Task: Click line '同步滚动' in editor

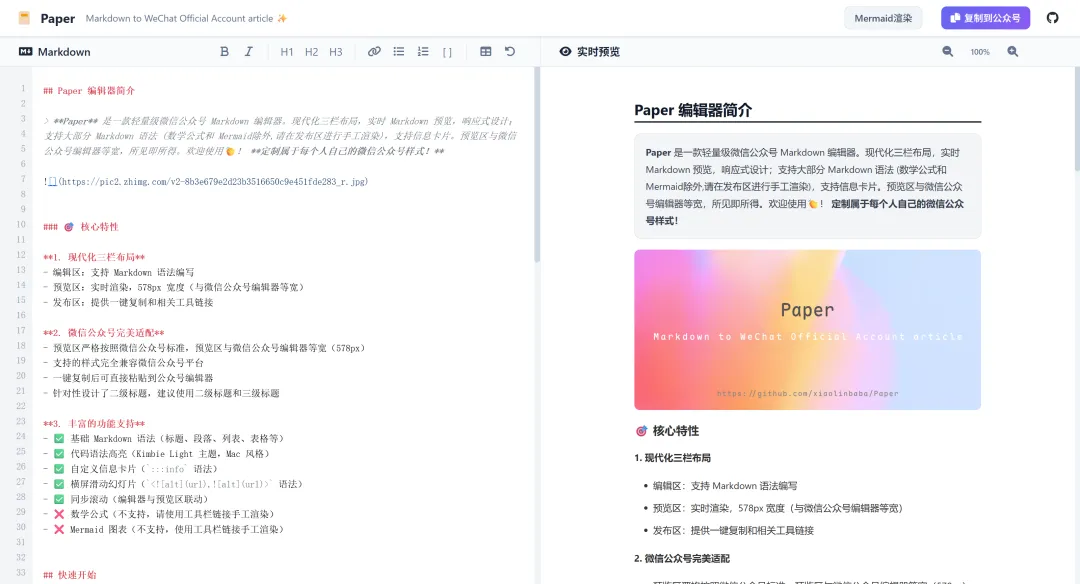Action: pyautogui.click(x=125, y=499)
